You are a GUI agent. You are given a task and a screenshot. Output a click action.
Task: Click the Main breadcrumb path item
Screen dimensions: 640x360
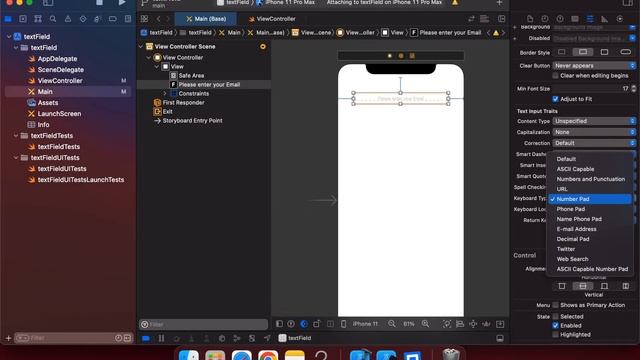[230, 33]
